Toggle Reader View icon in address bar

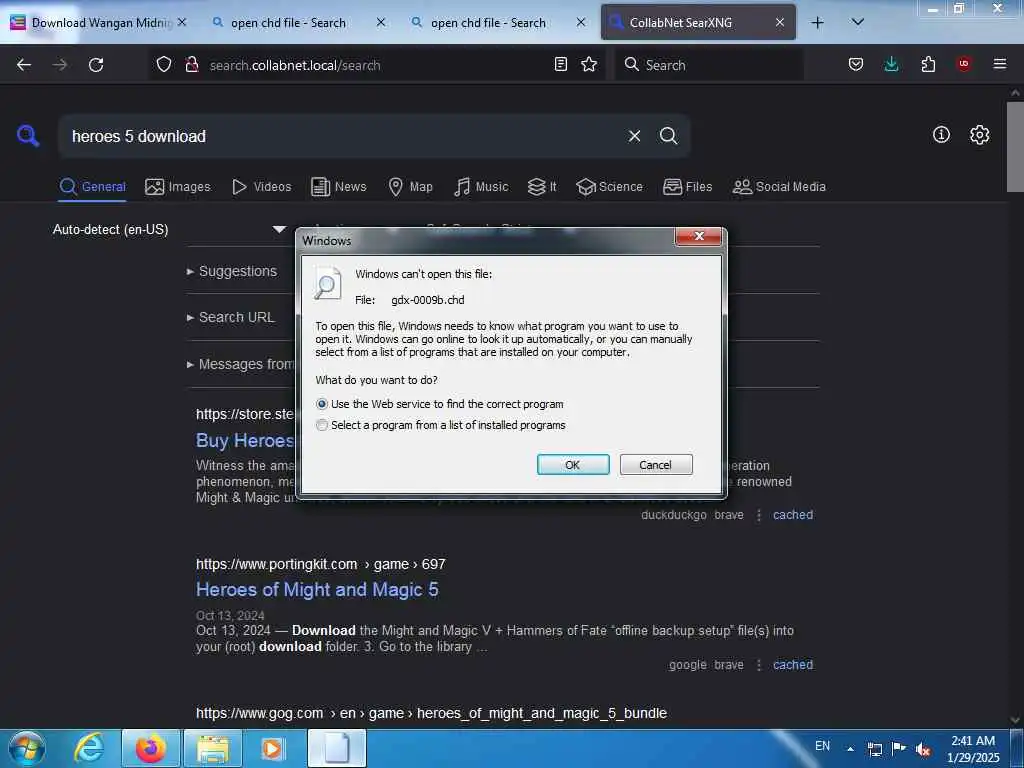[x=560, y=64]
